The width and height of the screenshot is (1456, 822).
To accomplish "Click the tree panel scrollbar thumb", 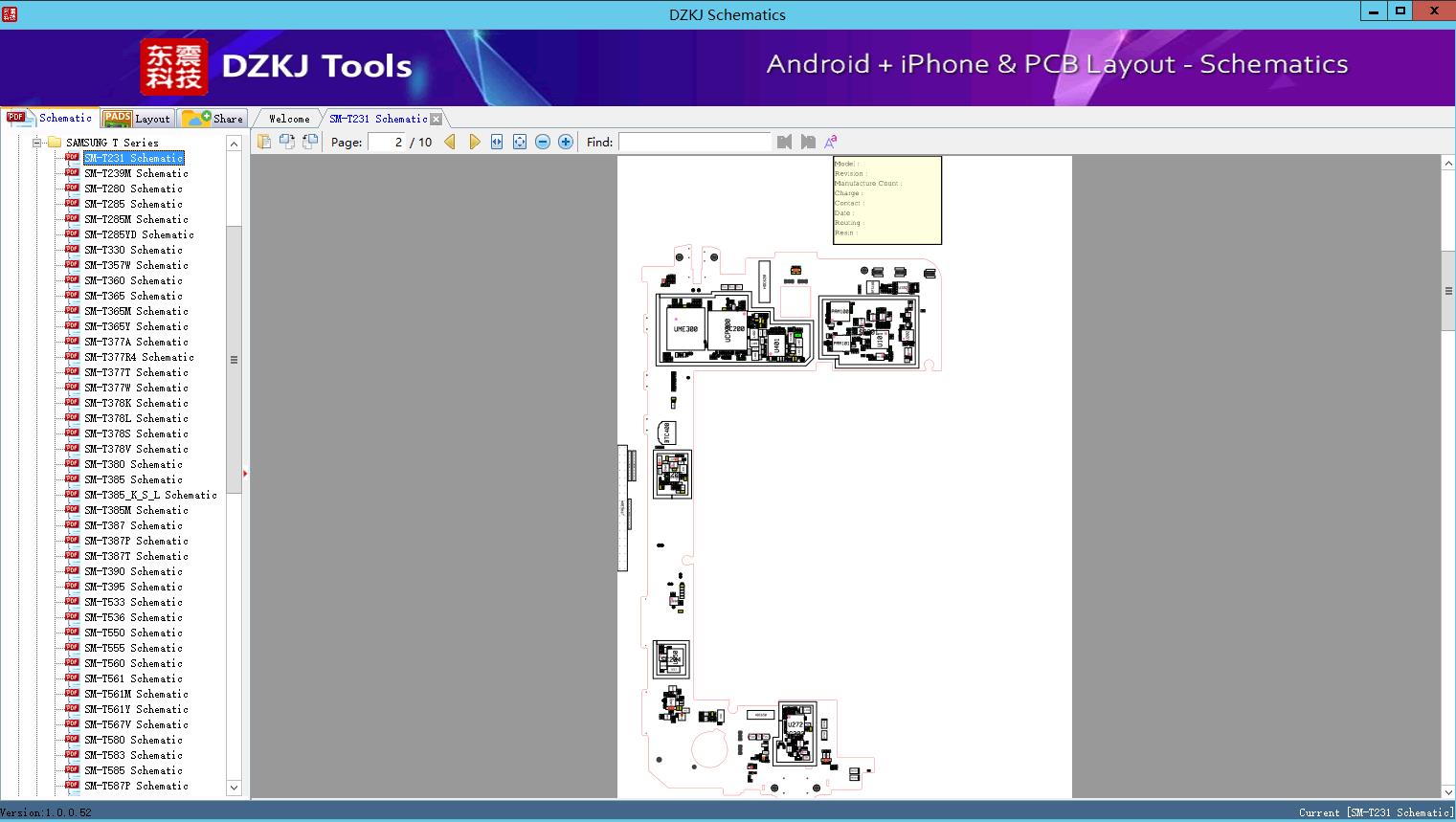I will [234, 360].
